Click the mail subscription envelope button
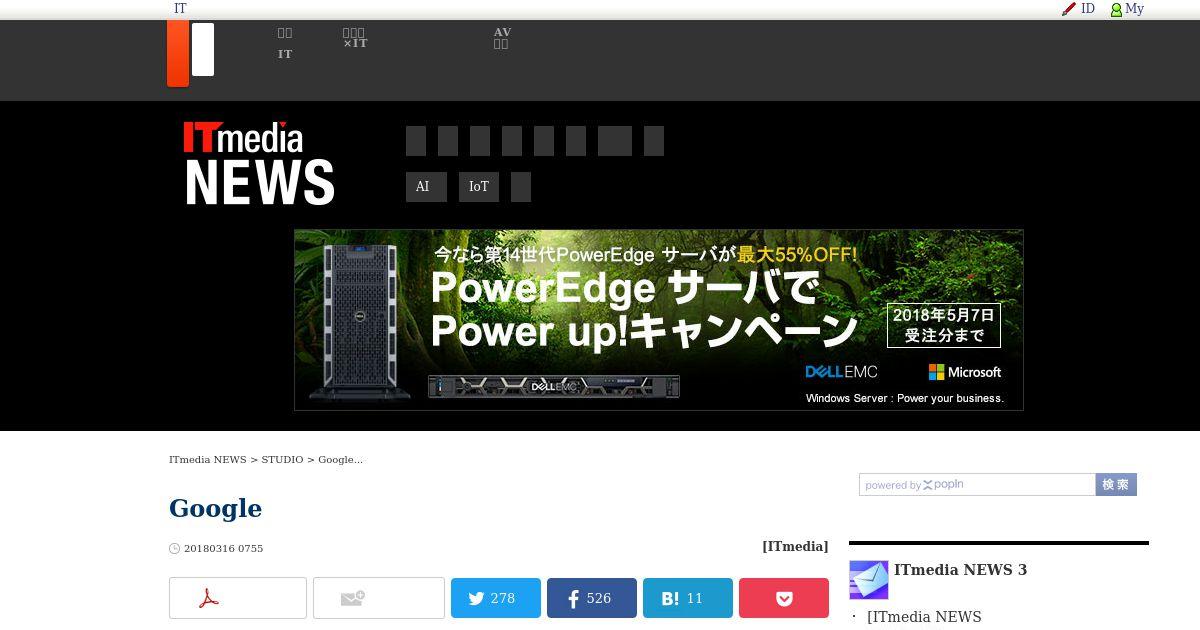The image size is (1200, 630). click(x=379, y=598)
